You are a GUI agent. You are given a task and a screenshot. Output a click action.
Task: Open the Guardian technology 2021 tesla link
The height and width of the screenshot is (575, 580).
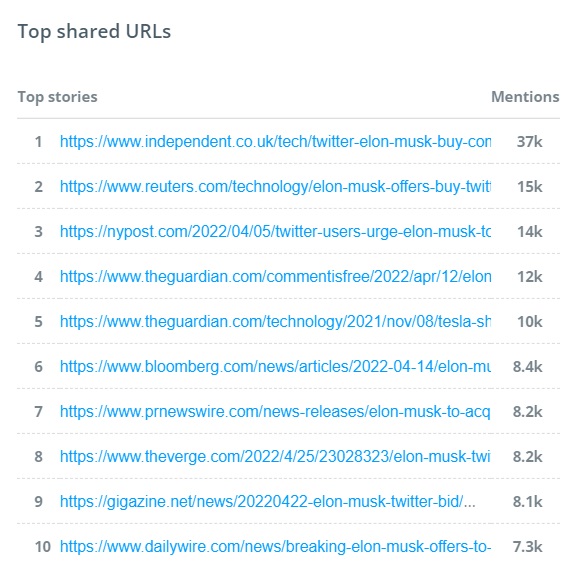click(275, 322)
